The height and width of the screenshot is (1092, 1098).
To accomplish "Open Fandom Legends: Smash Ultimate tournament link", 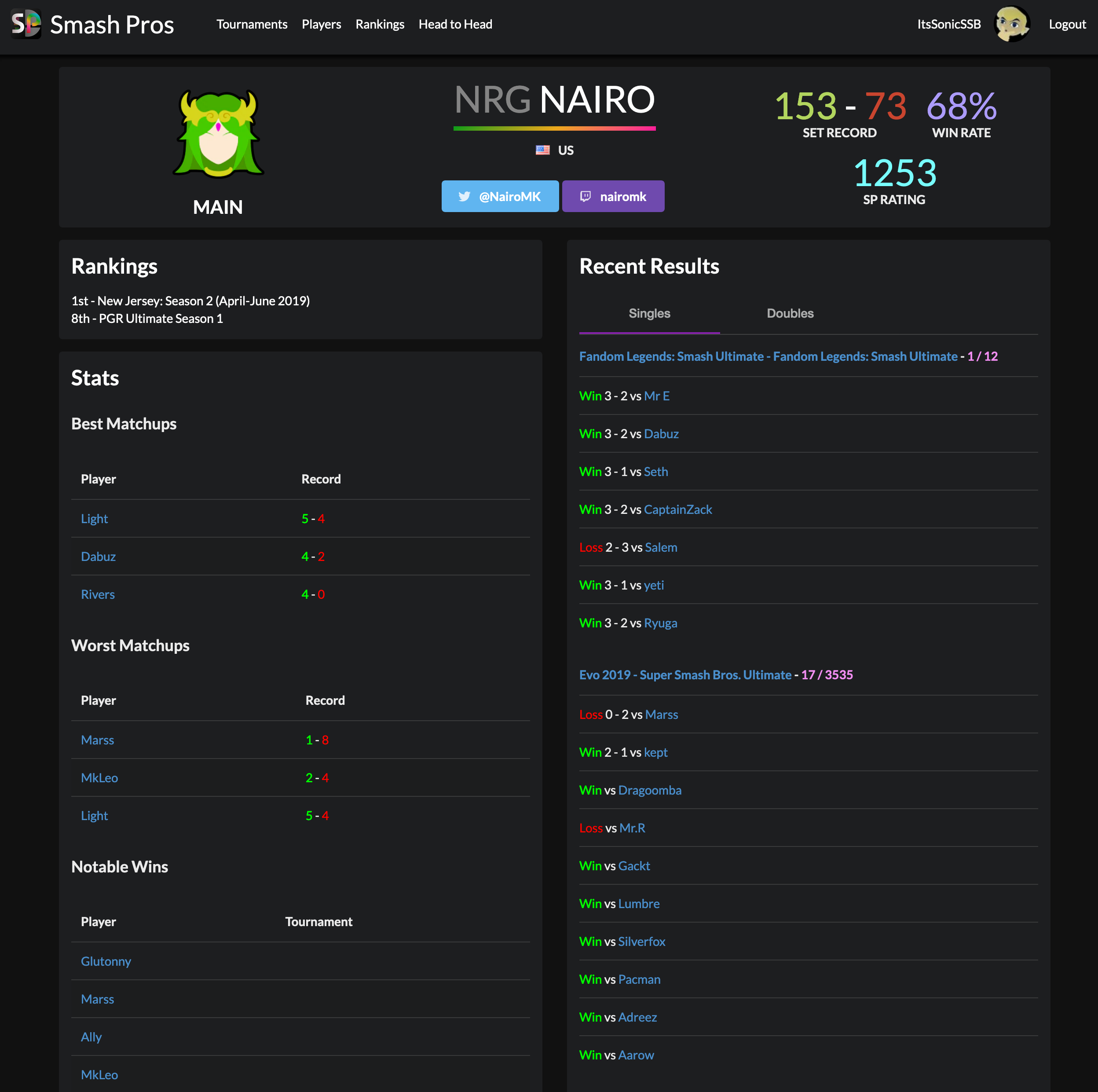I will 769,356.
